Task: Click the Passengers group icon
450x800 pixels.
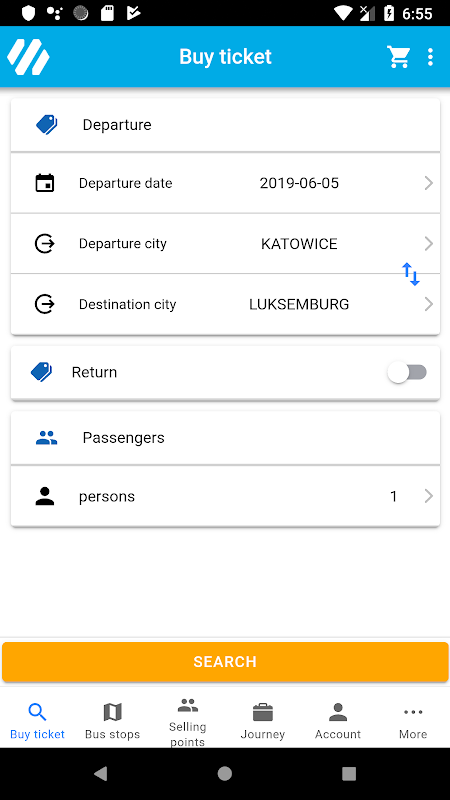Action: click(x=46, y=438)
